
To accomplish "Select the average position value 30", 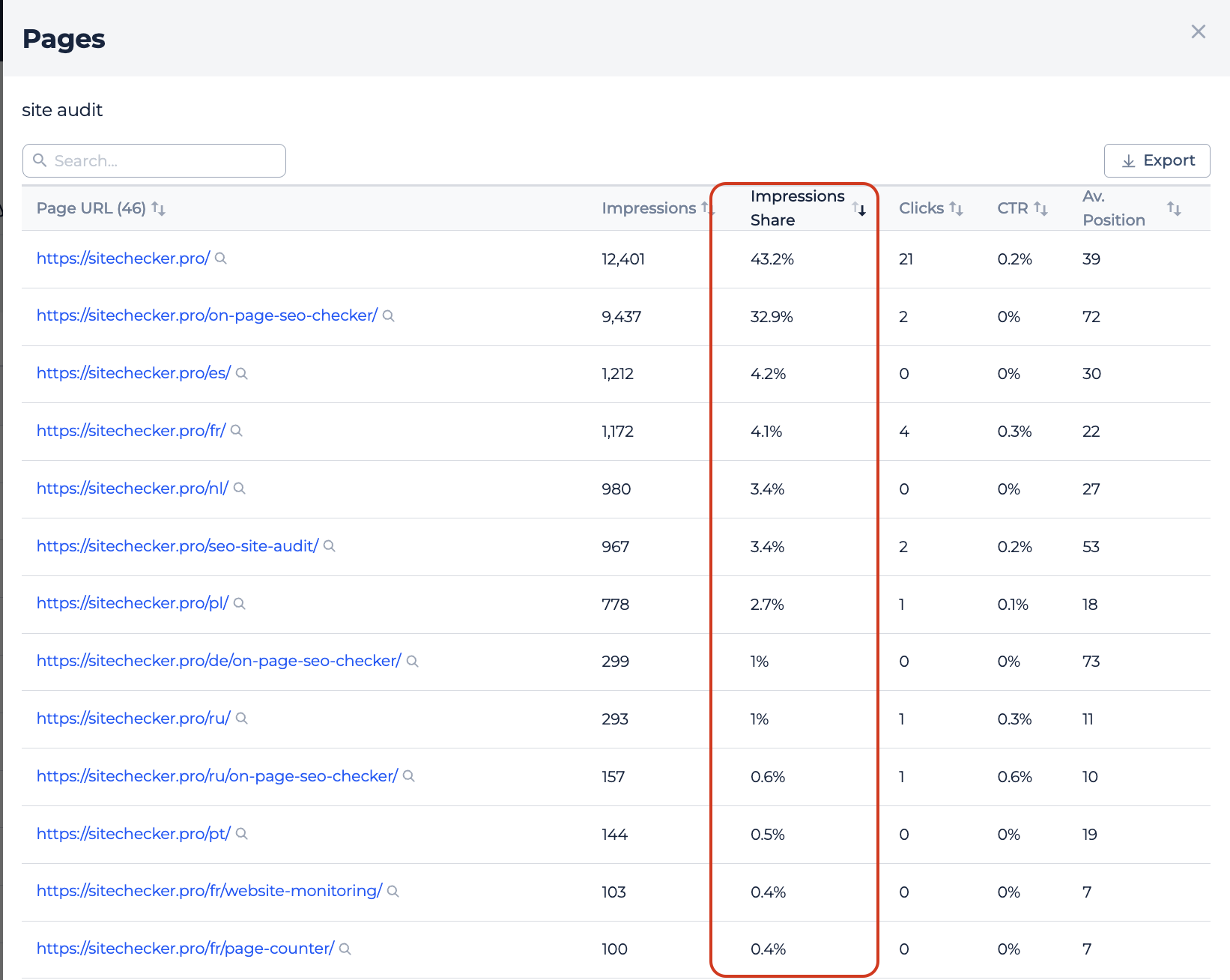I will tap(1091, 374).
